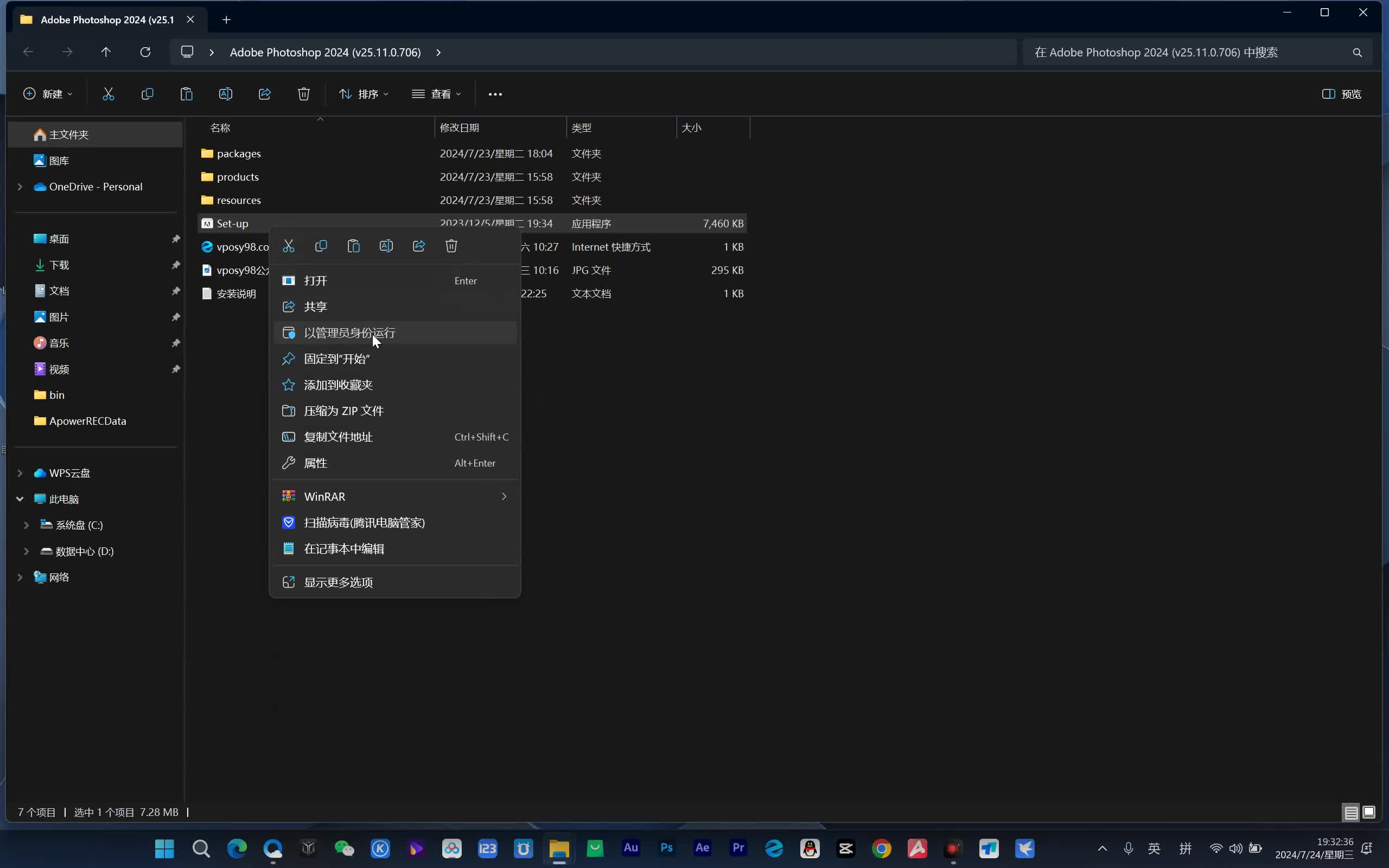Click the Paste icon in the Explorer toolbar
Viewport: 1389px width, 868px height.
click(187, 94)
